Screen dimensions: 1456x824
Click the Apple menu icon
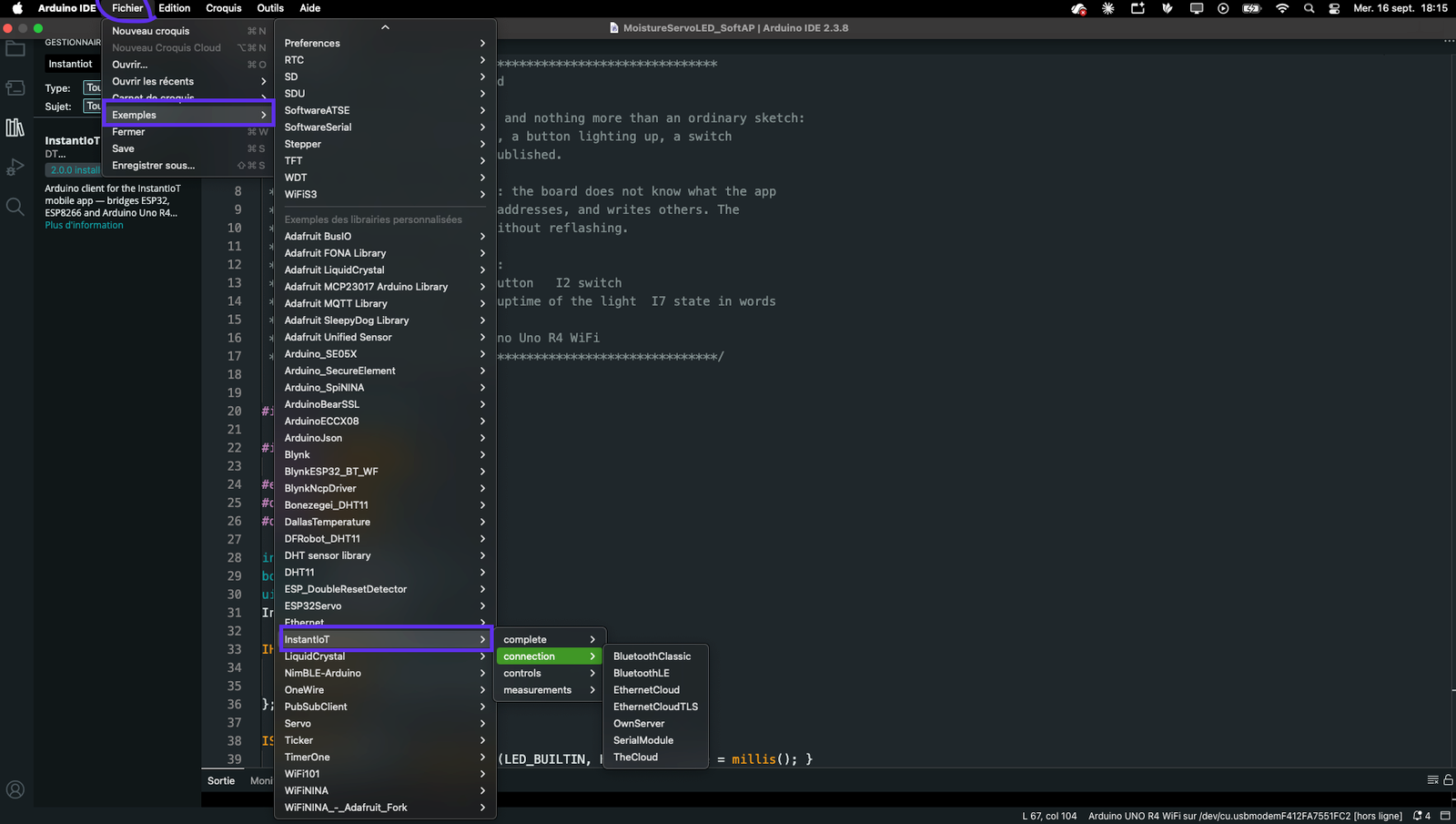tap(17, 8)
